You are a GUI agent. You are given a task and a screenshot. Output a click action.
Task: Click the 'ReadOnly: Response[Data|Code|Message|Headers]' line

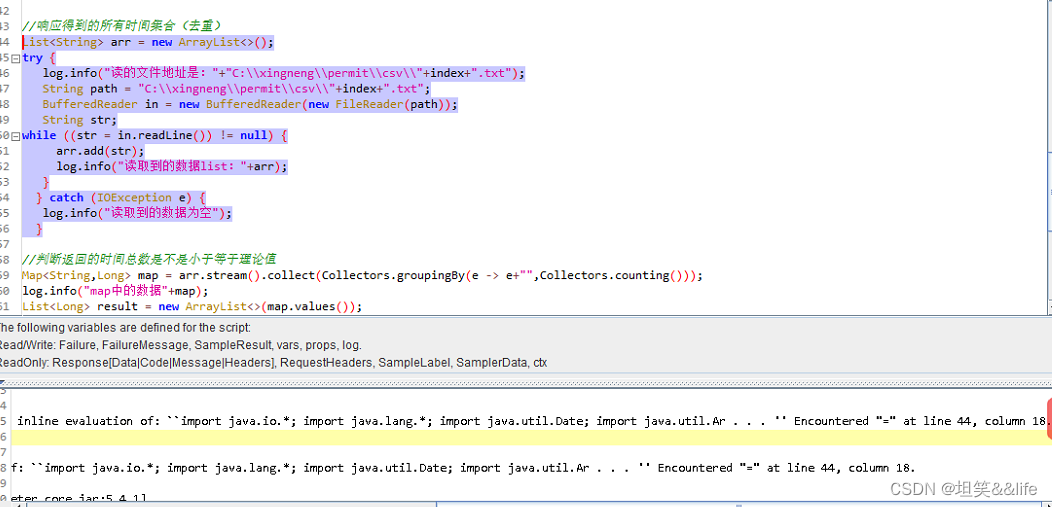273,363
